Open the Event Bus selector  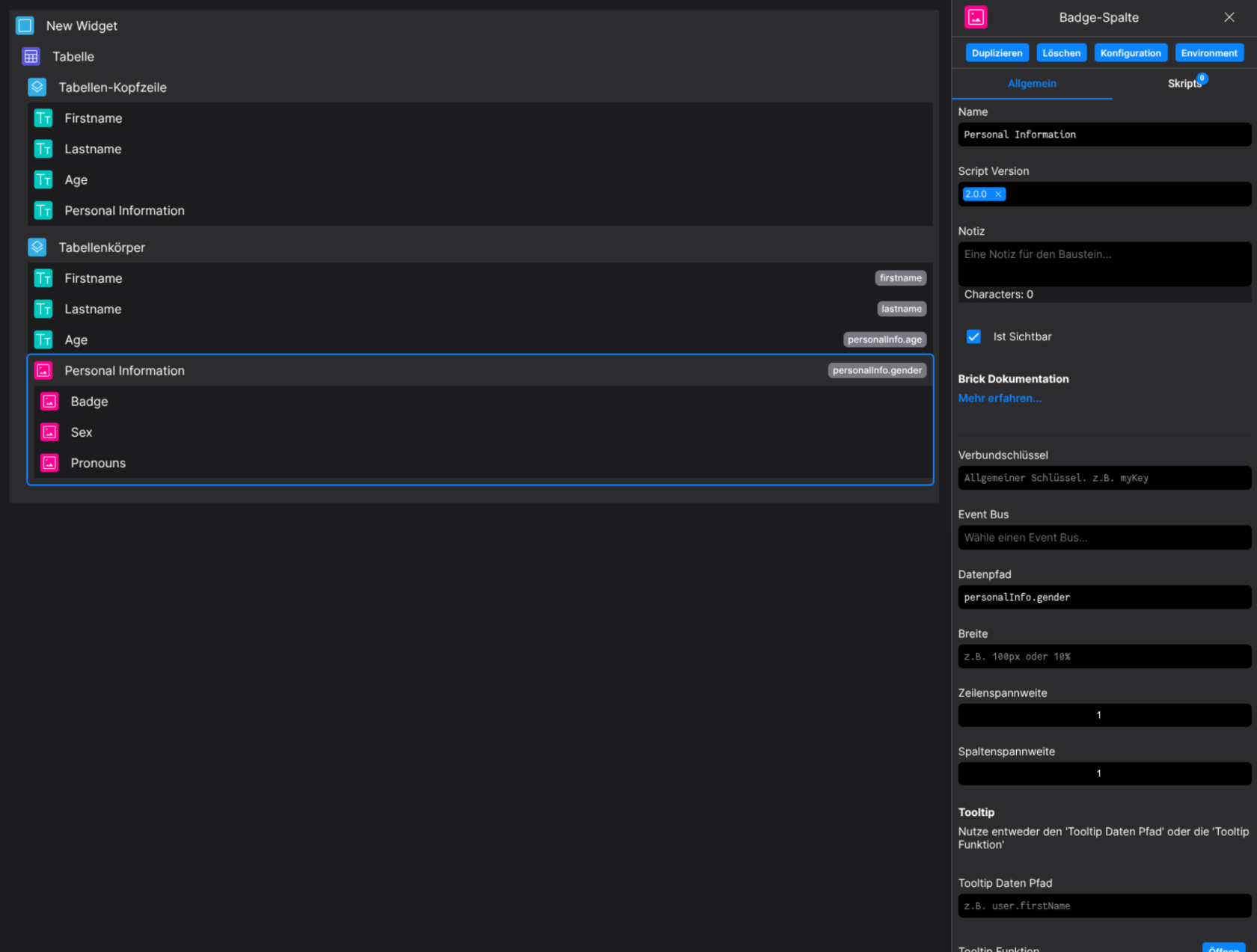(x=1104, y=537)
